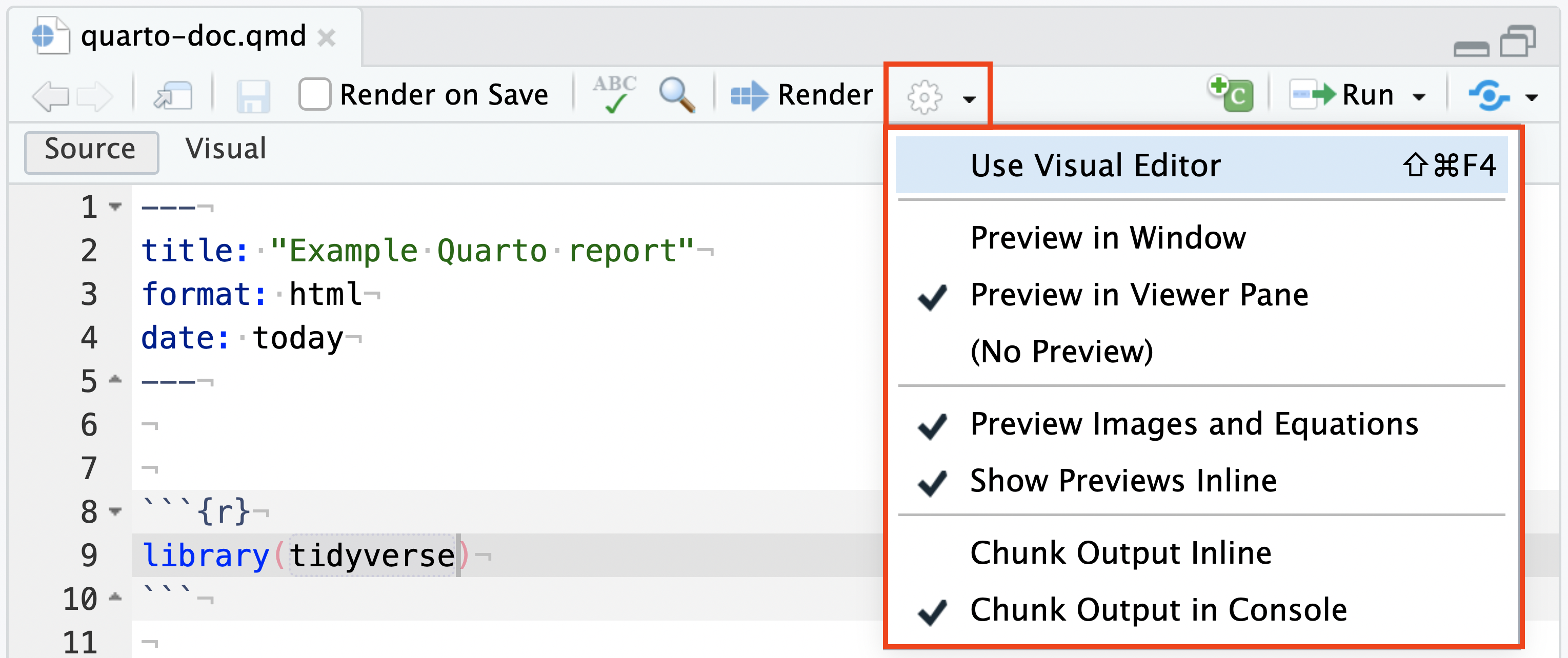This screenshot has height=658, width=1568.
Task: Run spell check with ABC icon
Action: click(615, 94)
